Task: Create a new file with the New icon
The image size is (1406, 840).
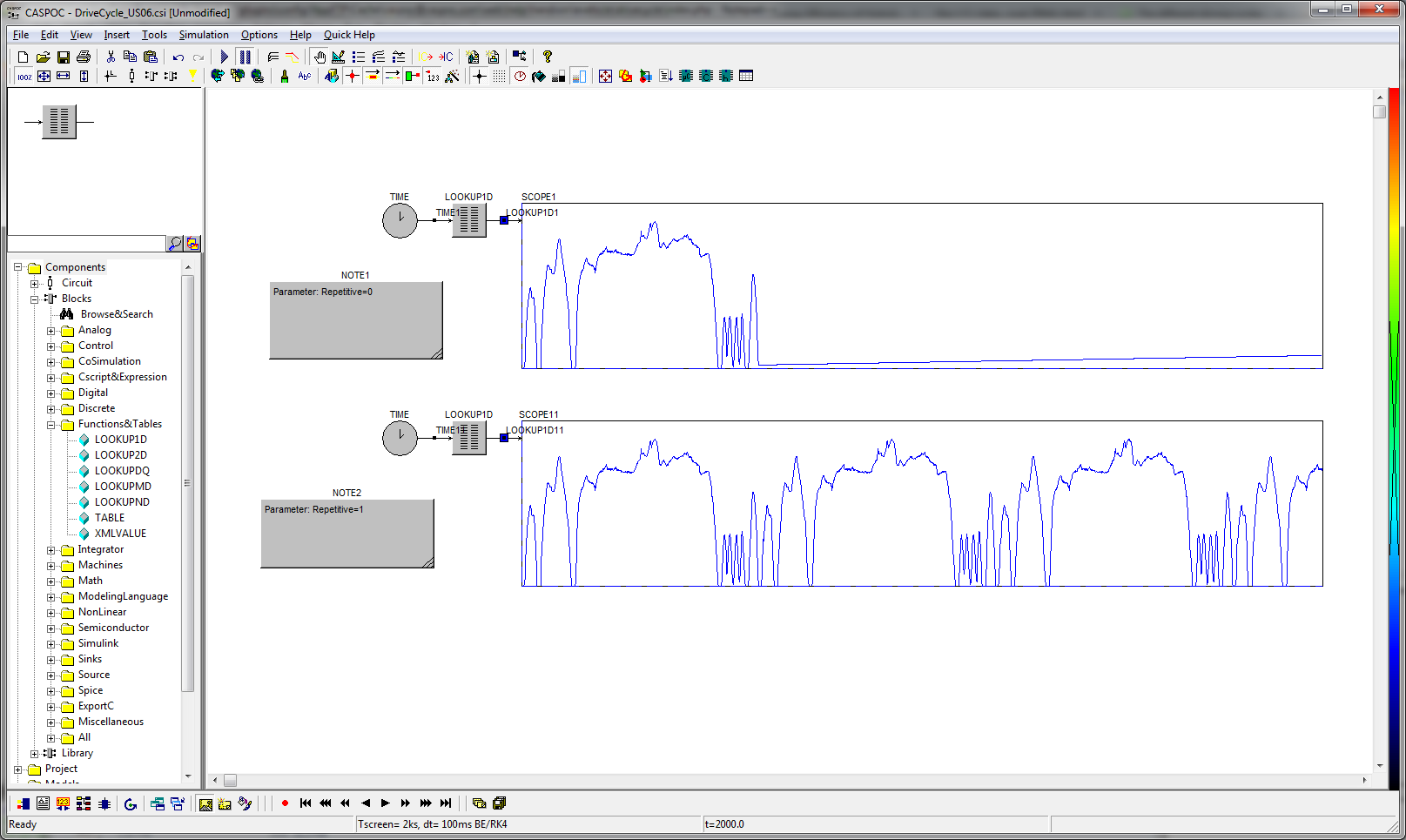Action: click(24, 57)
